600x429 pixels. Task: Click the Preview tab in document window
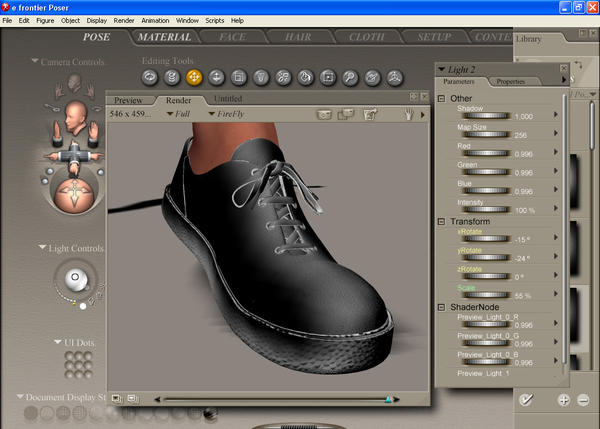coord(129,100)
